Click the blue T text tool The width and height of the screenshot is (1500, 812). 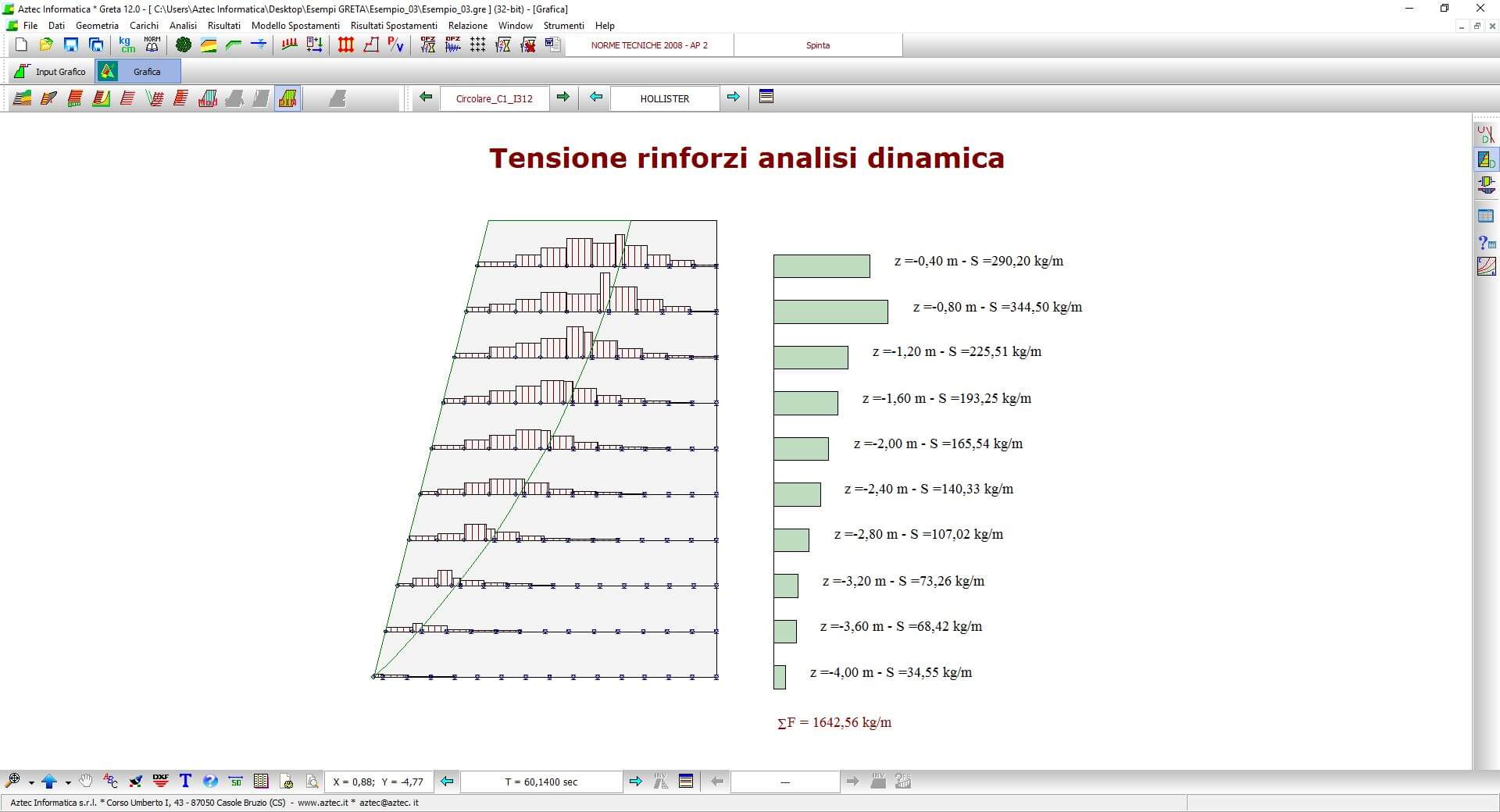click(x=185, y=781)
